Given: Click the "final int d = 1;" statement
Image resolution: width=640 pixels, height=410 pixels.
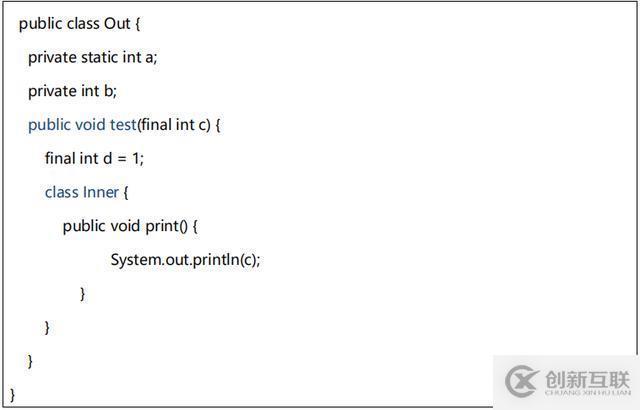Looking at the screenshot, I should [x=94, y=158].
